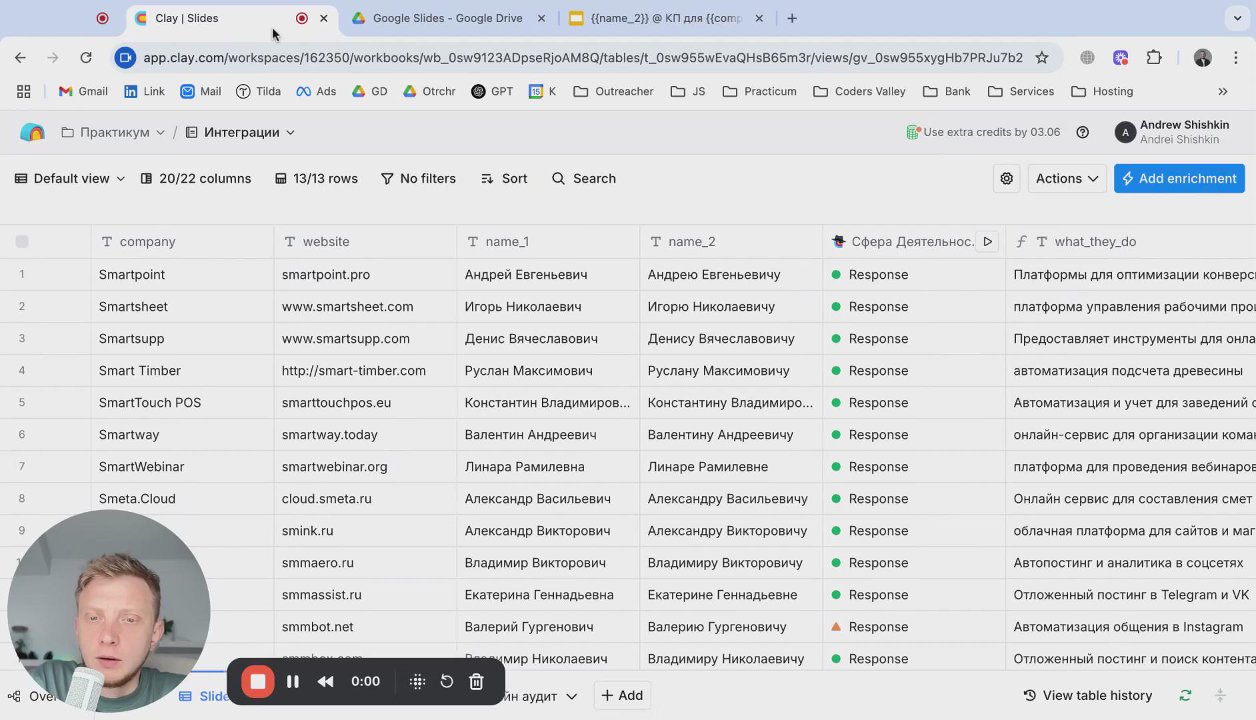
Task: Open the Coders Valley bookmarks folder
Action: tap(859, 91)
